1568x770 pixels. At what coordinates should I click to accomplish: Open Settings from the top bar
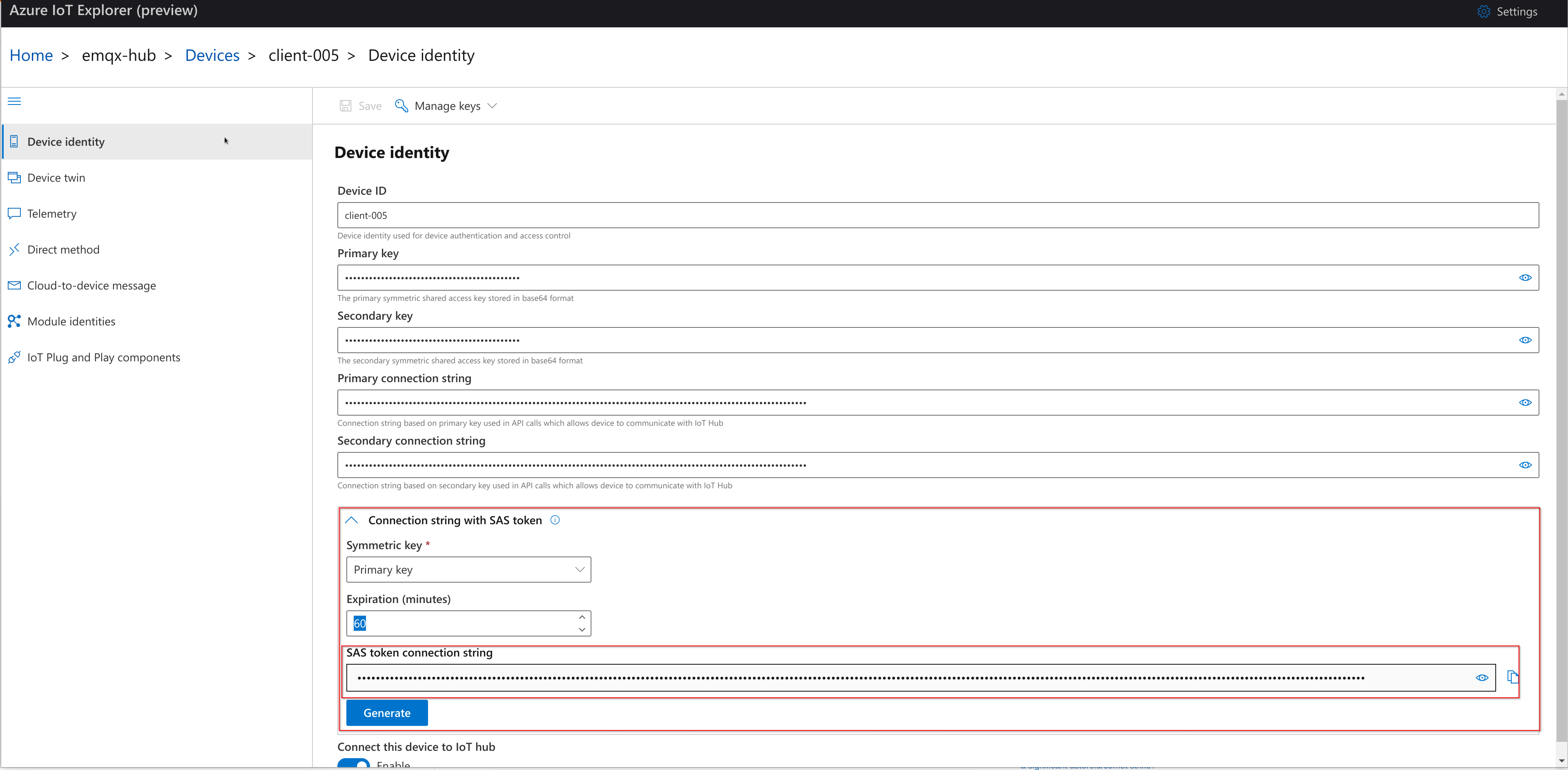(x=1508, y=11)
